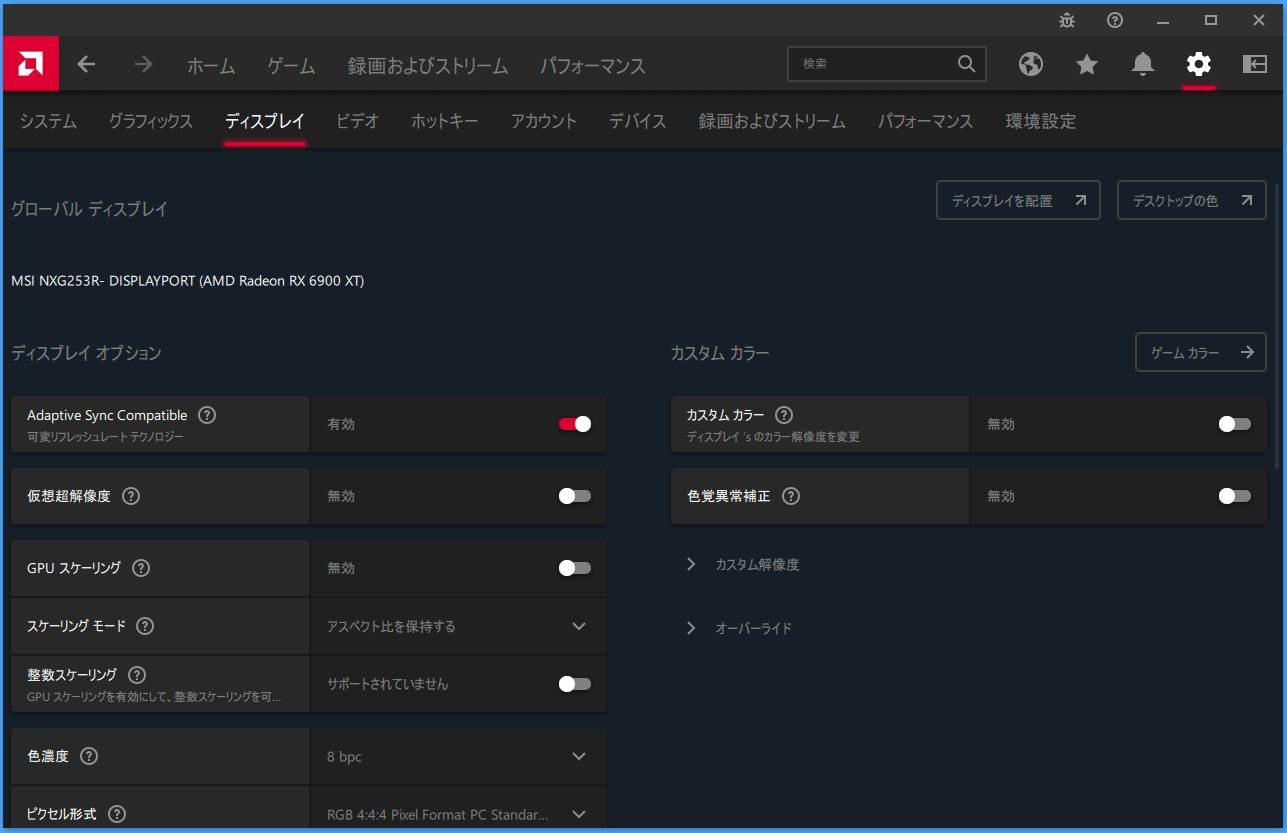Image resolution: width=1287 pixels, height=833 pixels.
Task: Click ゲーム カラー button
Action: [1201, 352]
